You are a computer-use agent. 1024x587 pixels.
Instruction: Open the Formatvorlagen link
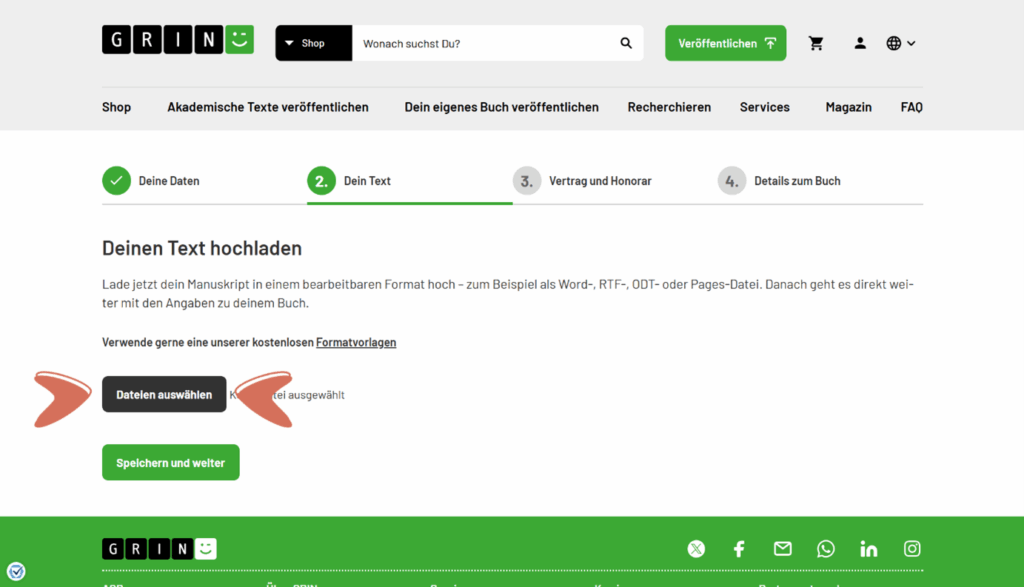356,342
